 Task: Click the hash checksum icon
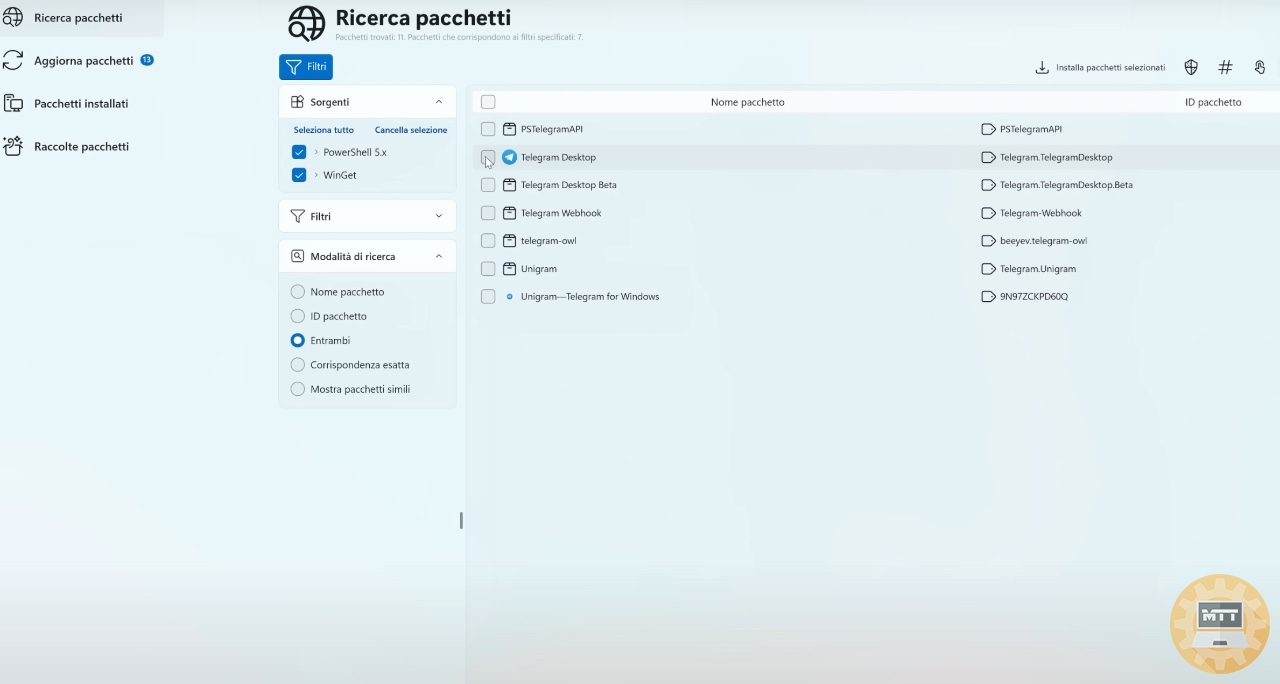point(1225,68)
